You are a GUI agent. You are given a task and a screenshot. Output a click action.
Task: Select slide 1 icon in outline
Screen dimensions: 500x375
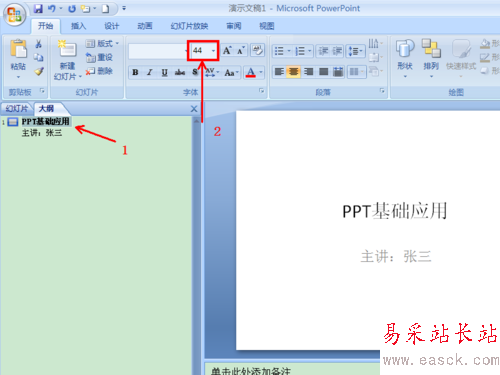(13, 122)
